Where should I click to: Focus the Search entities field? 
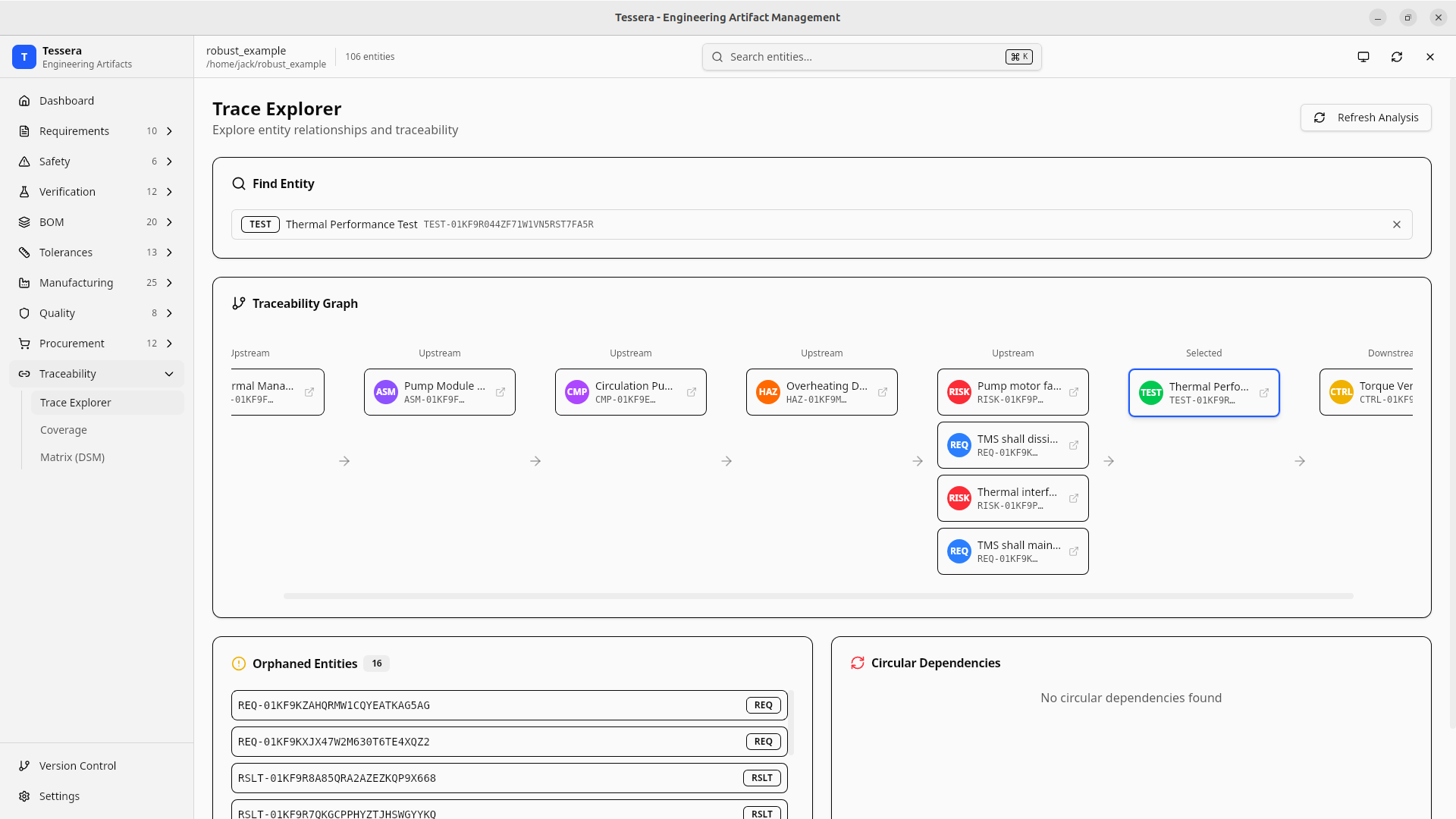click(864, 57)
